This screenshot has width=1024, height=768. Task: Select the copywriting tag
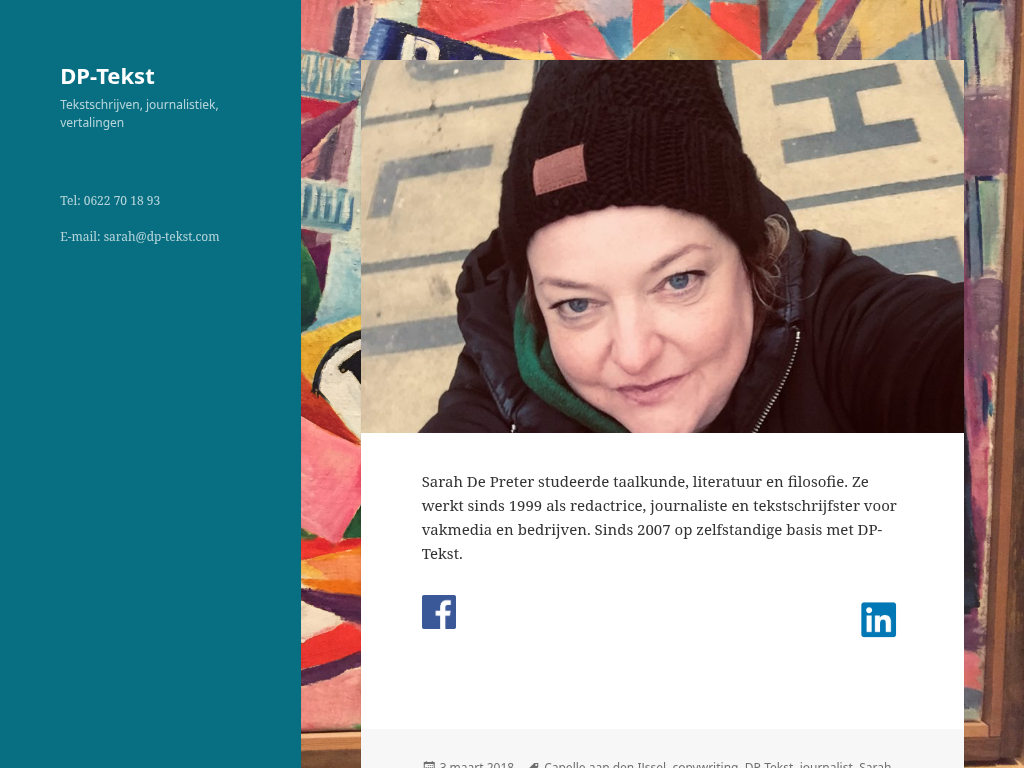click(705, 765)
